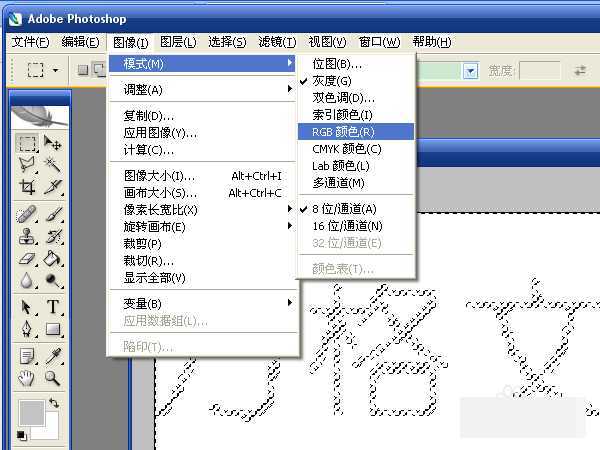The height and width of the screenshot is (450, 600).
Task: Open the 选择(S) menu
Action: (x=227, y=42)
